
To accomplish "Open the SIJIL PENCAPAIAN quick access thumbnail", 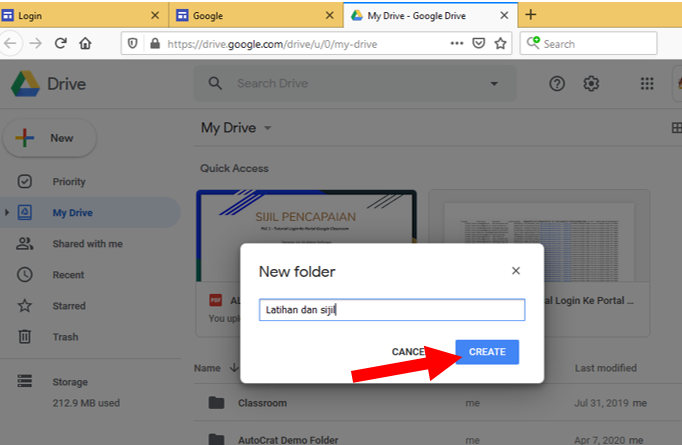I will pos(306,236).
